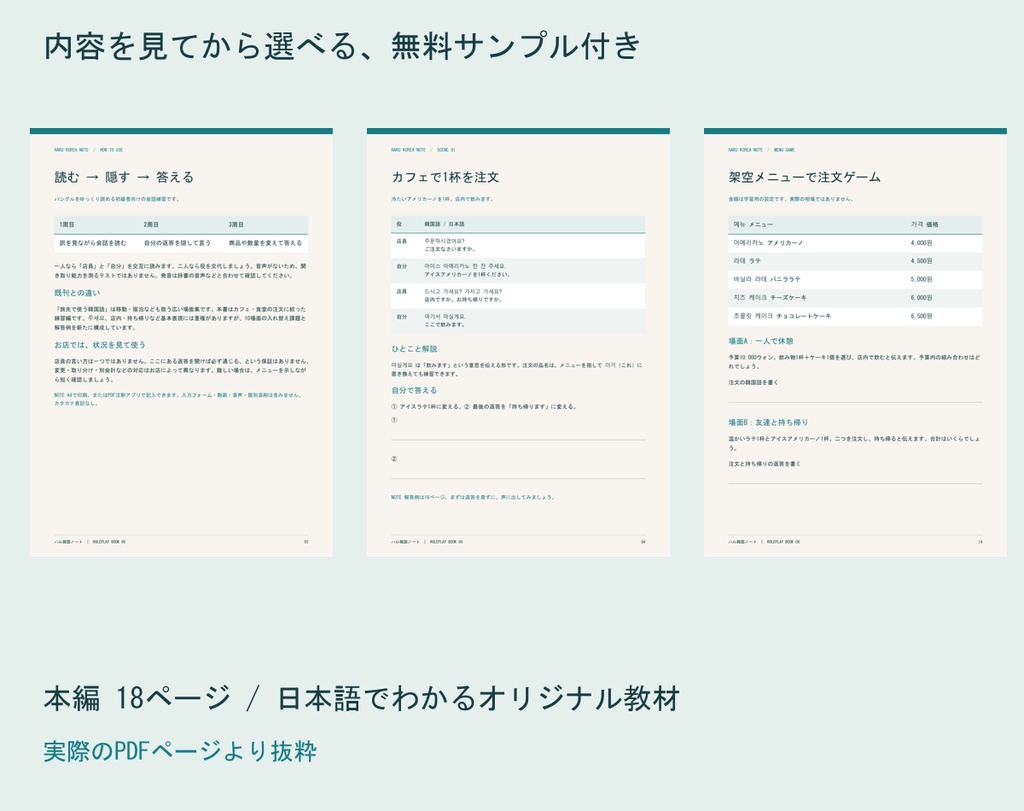Click the price '6,500원'
The width and height of the screenshot is (1024, 811).
(x=921, y=316)
